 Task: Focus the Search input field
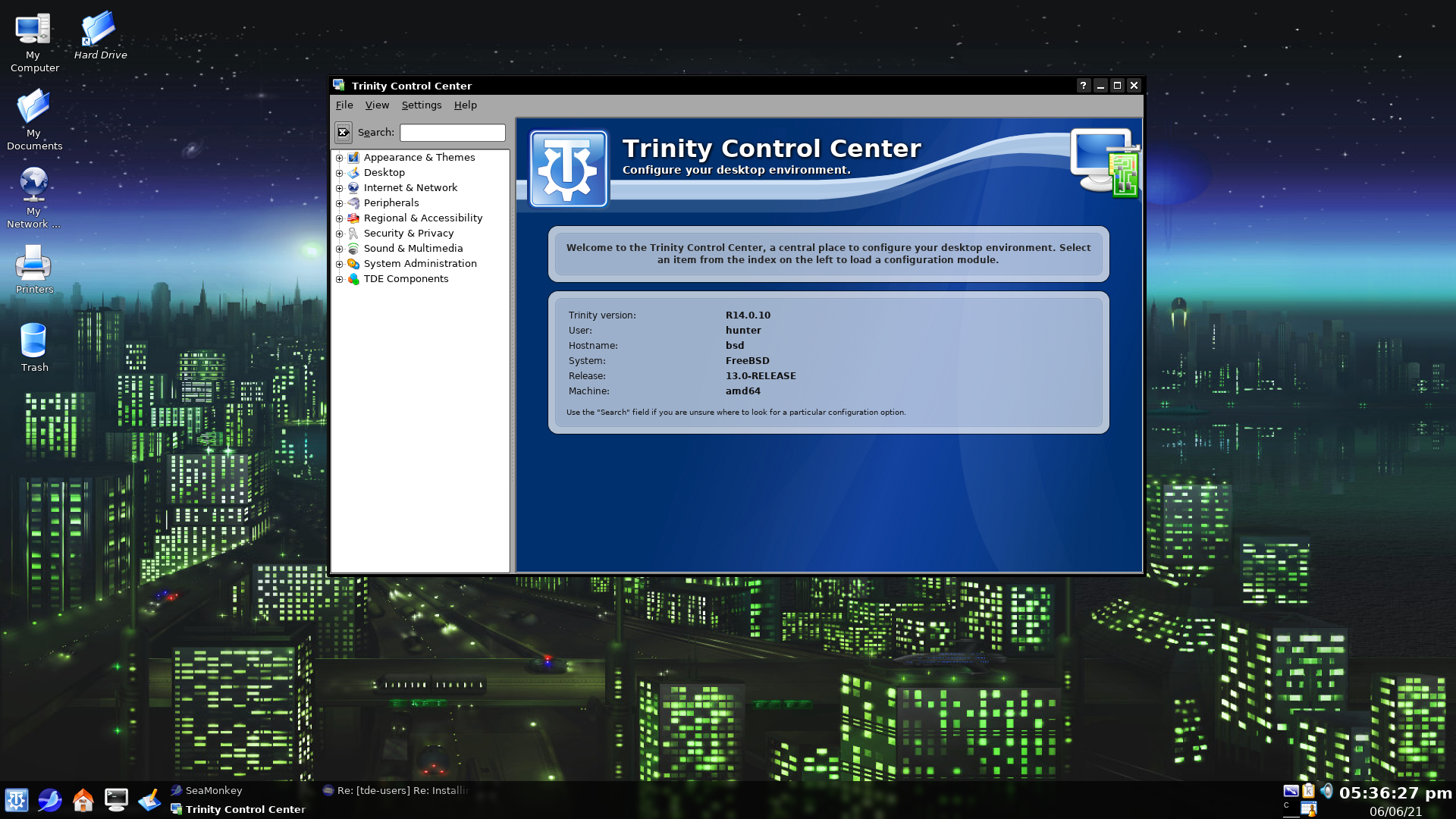pyautogui.click(x=453, y=133)
